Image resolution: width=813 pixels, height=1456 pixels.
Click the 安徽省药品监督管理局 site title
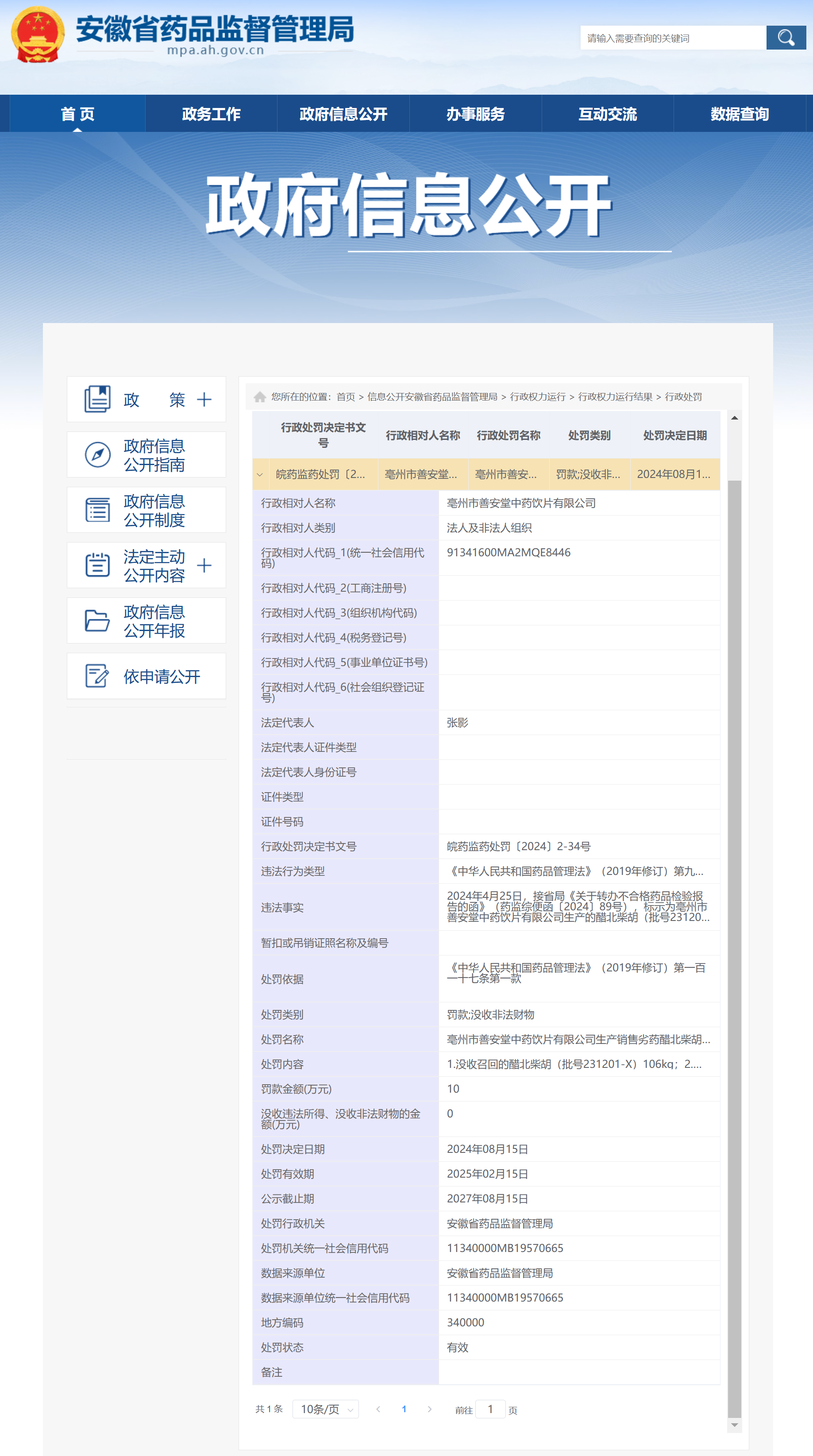coord(215,28)
